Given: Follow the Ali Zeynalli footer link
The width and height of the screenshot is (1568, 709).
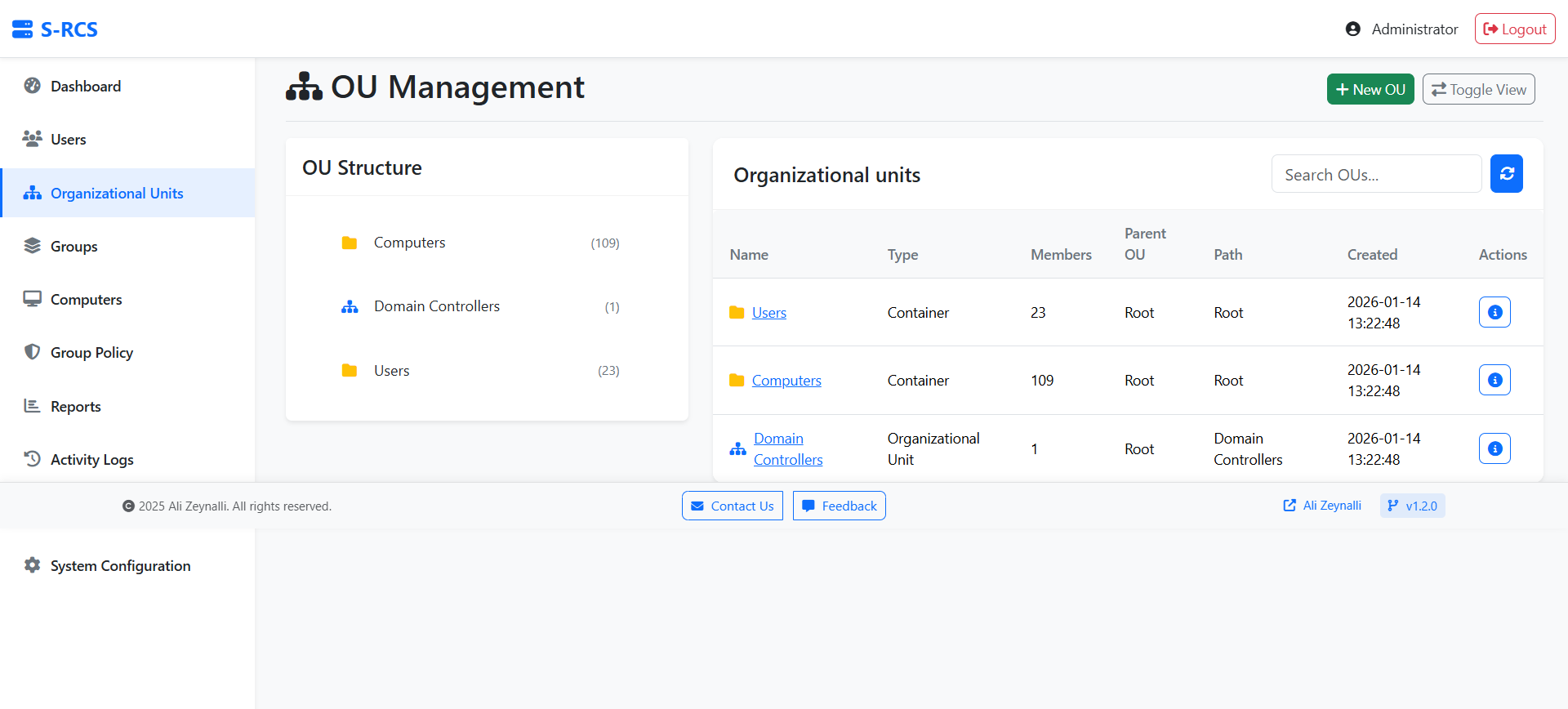Looking at the screenshot, I should pyautogui.click(x=1322, y=506).
